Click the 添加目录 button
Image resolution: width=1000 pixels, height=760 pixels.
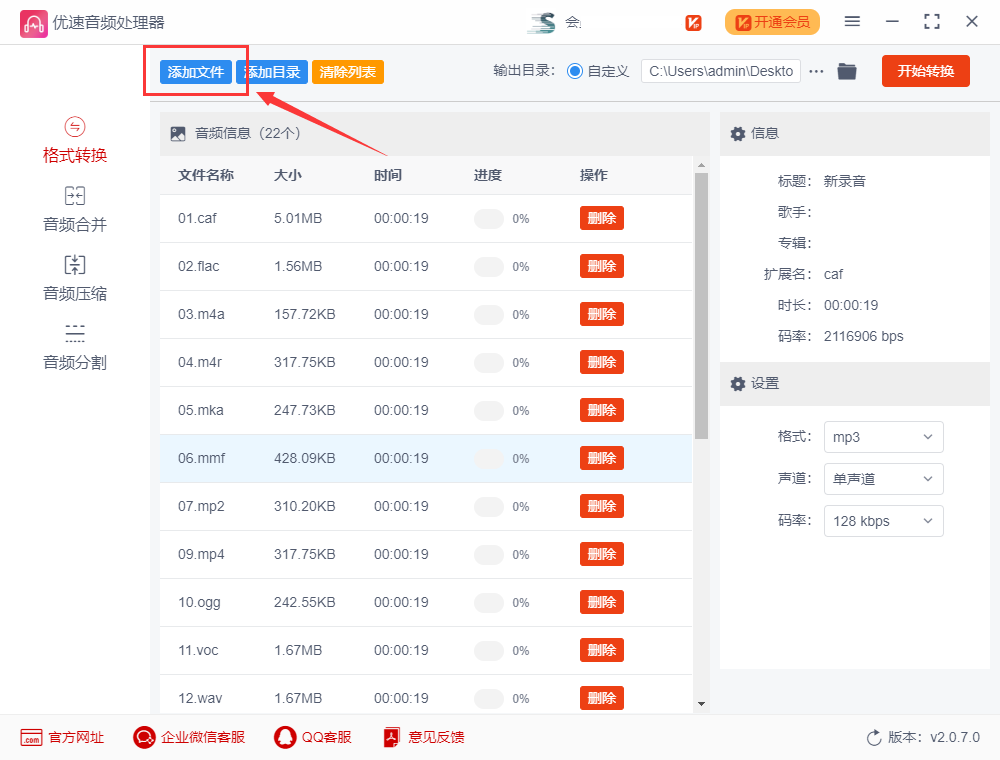tap(272, 72)
